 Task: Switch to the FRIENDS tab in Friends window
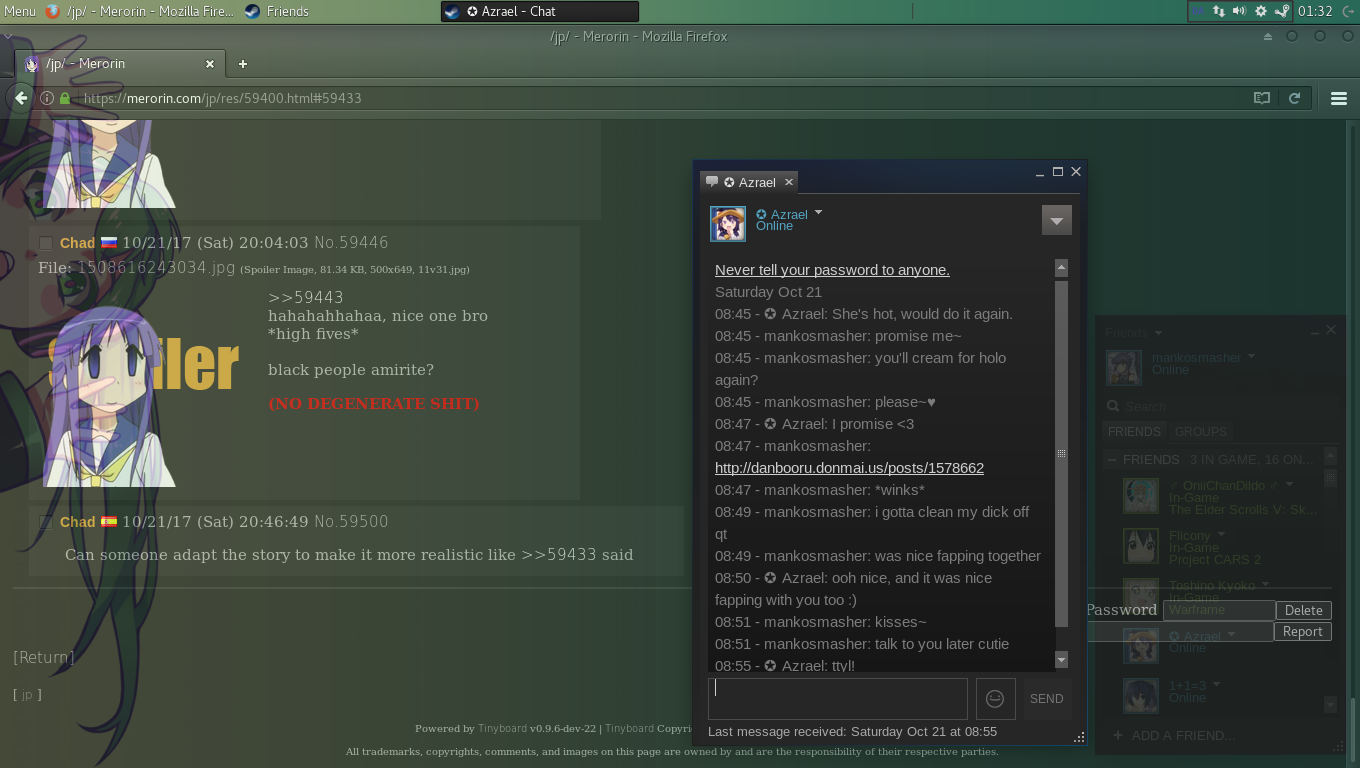tap(1134, 432)
